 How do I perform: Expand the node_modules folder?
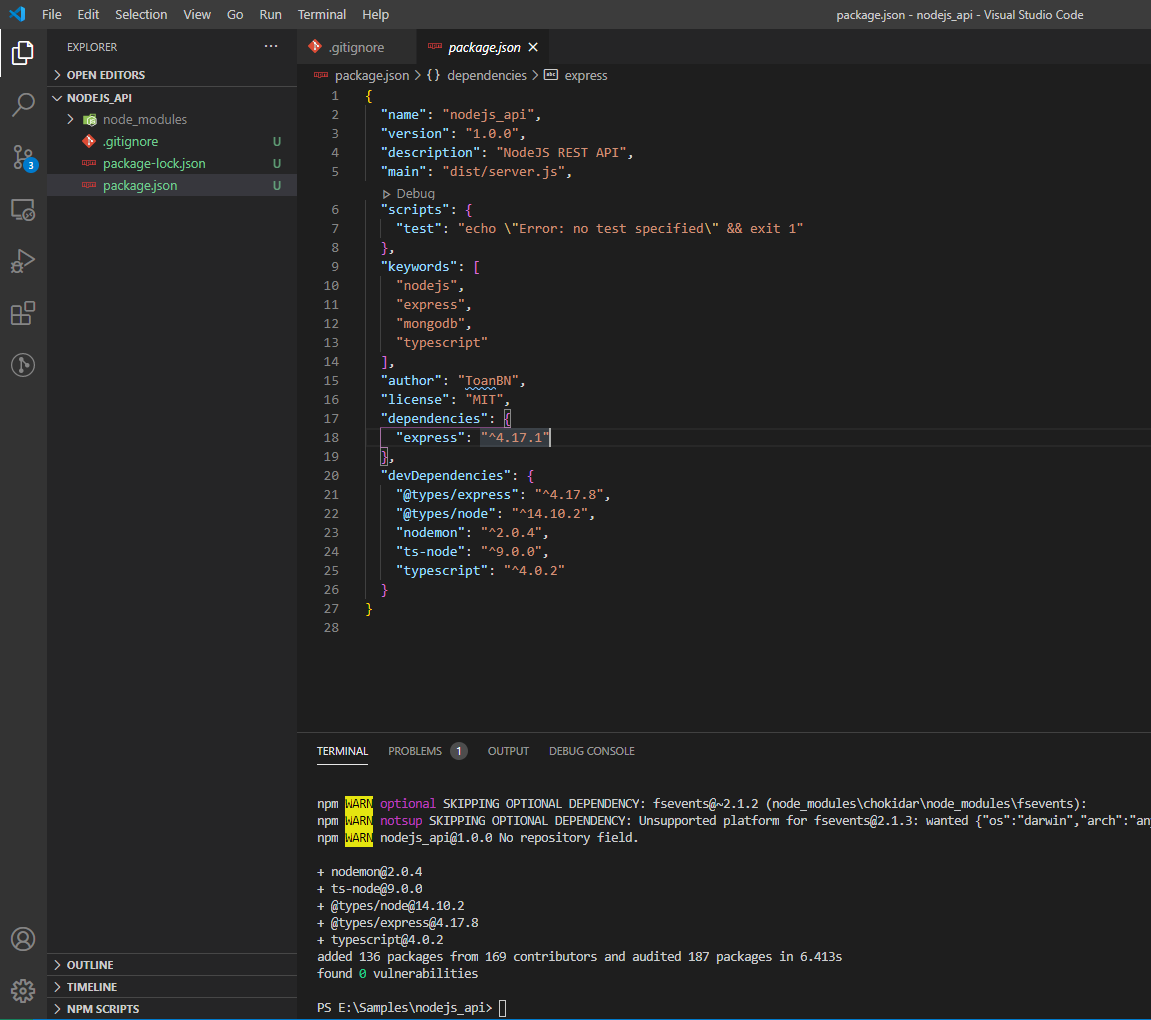70,119
